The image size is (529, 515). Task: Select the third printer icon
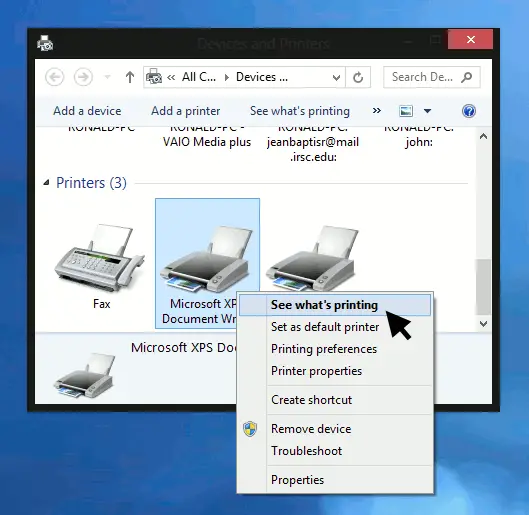click(x=312, y=258)
